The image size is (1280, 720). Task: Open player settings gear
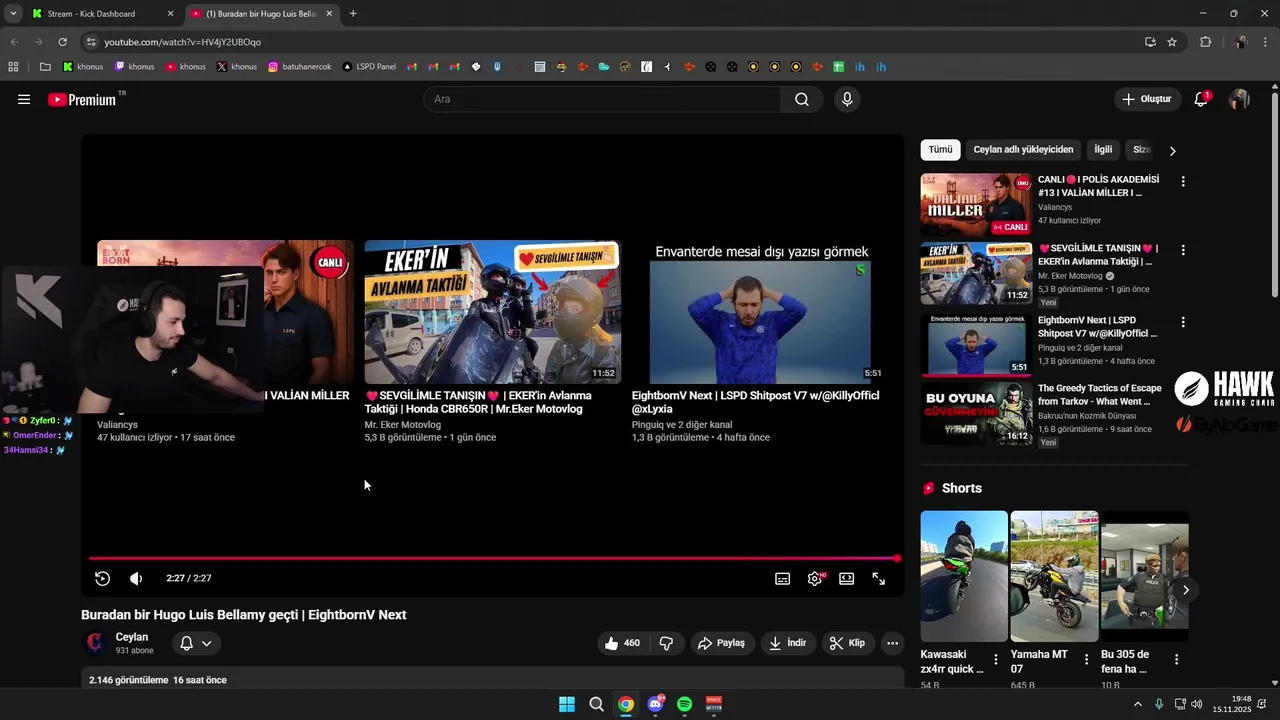point(815,578)
